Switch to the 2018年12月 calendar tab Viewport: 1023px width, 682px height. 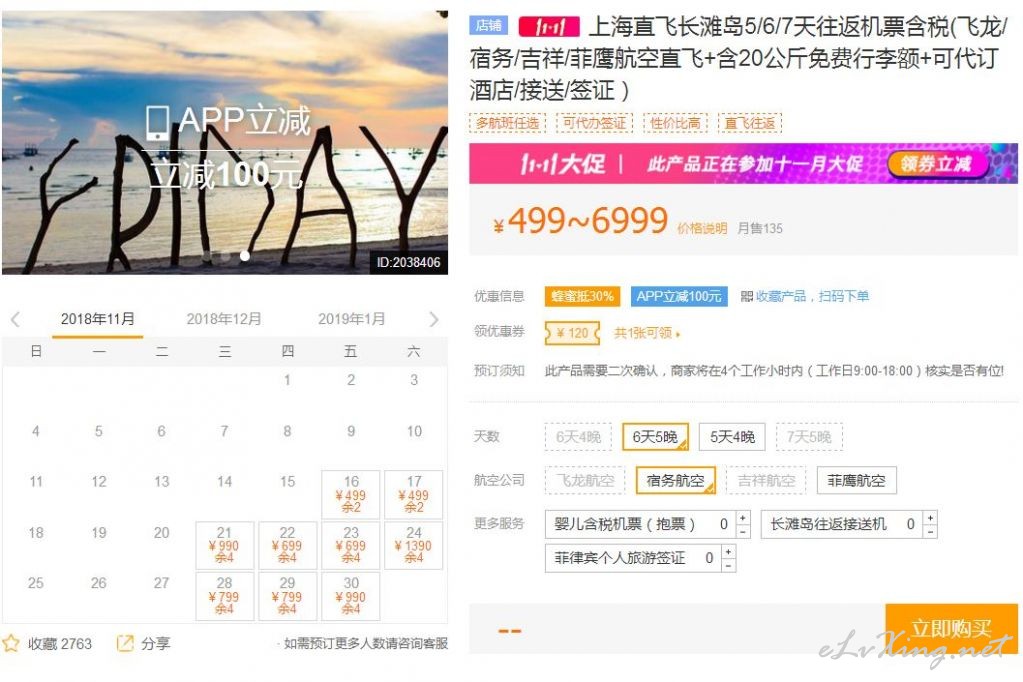click(224, 319)
